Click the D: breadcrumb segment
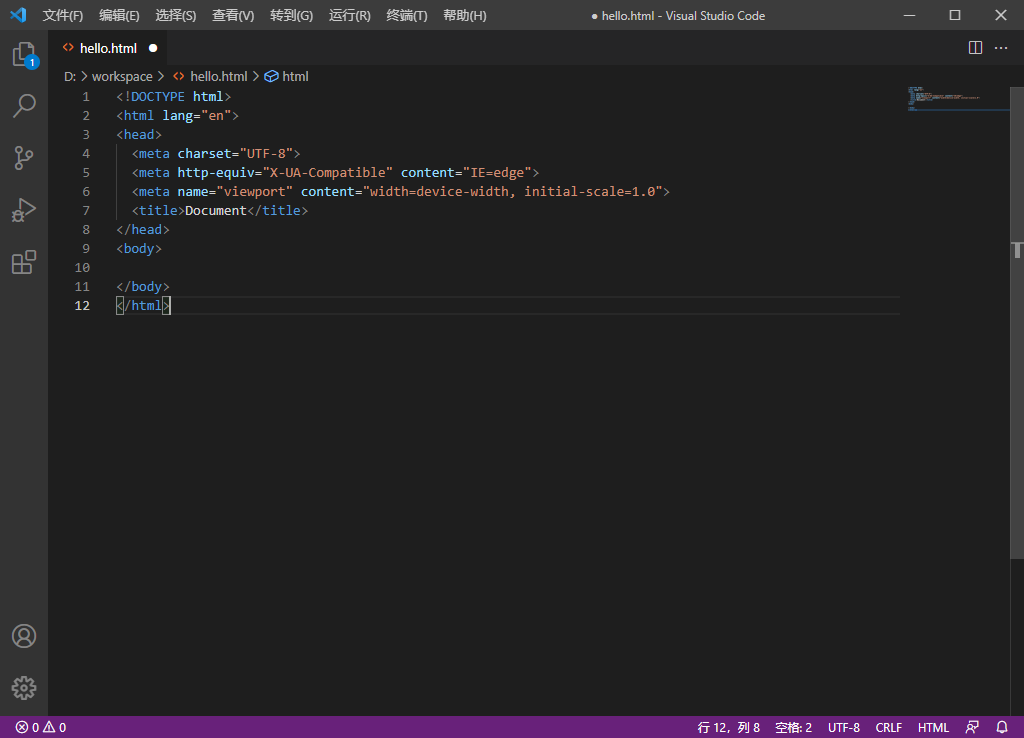This screenshot has width=1024, height=738. [x=70, y=76]
